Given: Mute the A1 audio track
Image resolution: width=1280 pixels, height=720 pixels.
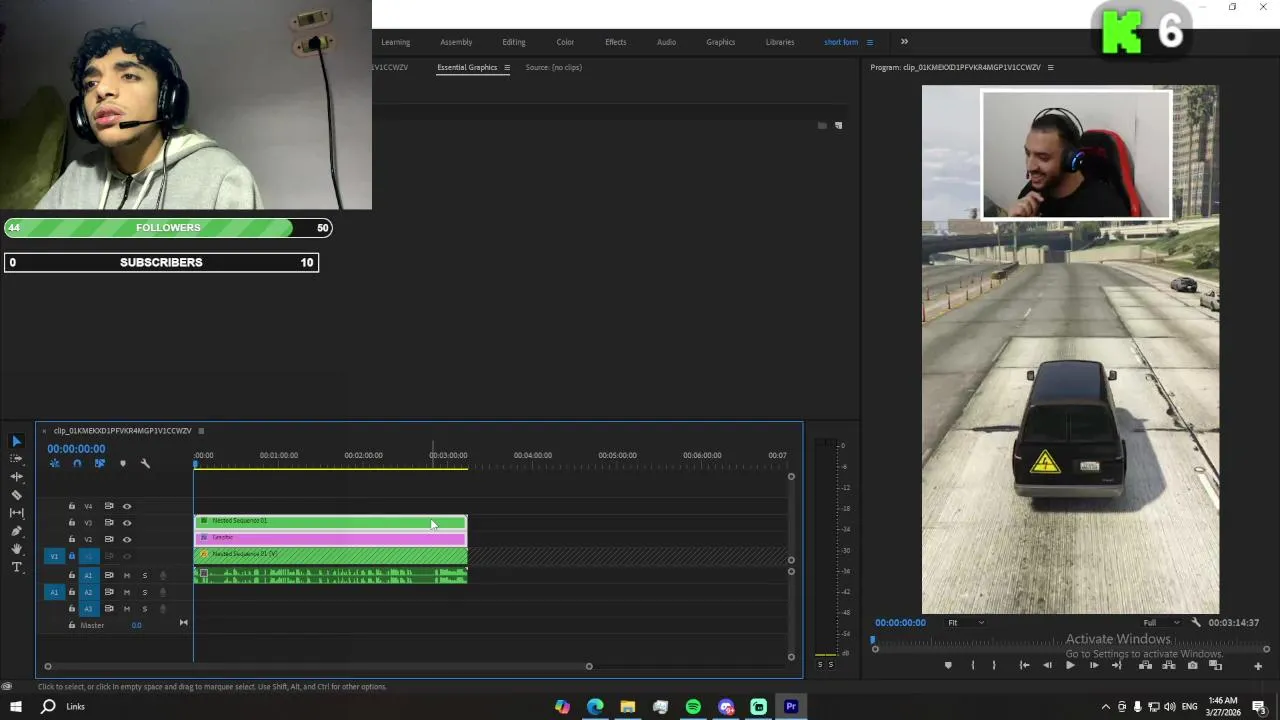Looking at the screenshot, I should (x=126, y=575).
